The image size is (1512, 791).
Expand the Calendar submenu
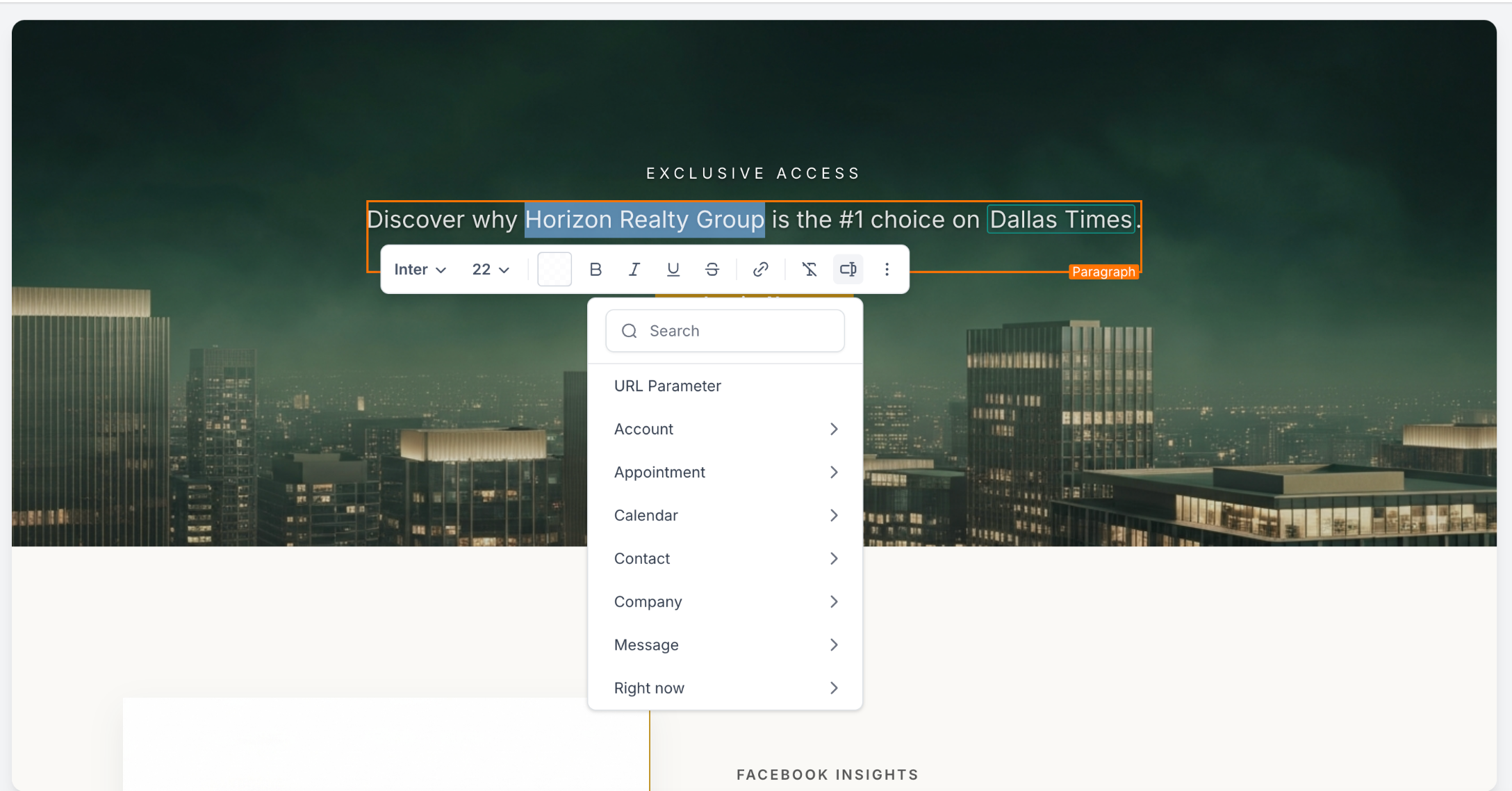tap(725, 515)
